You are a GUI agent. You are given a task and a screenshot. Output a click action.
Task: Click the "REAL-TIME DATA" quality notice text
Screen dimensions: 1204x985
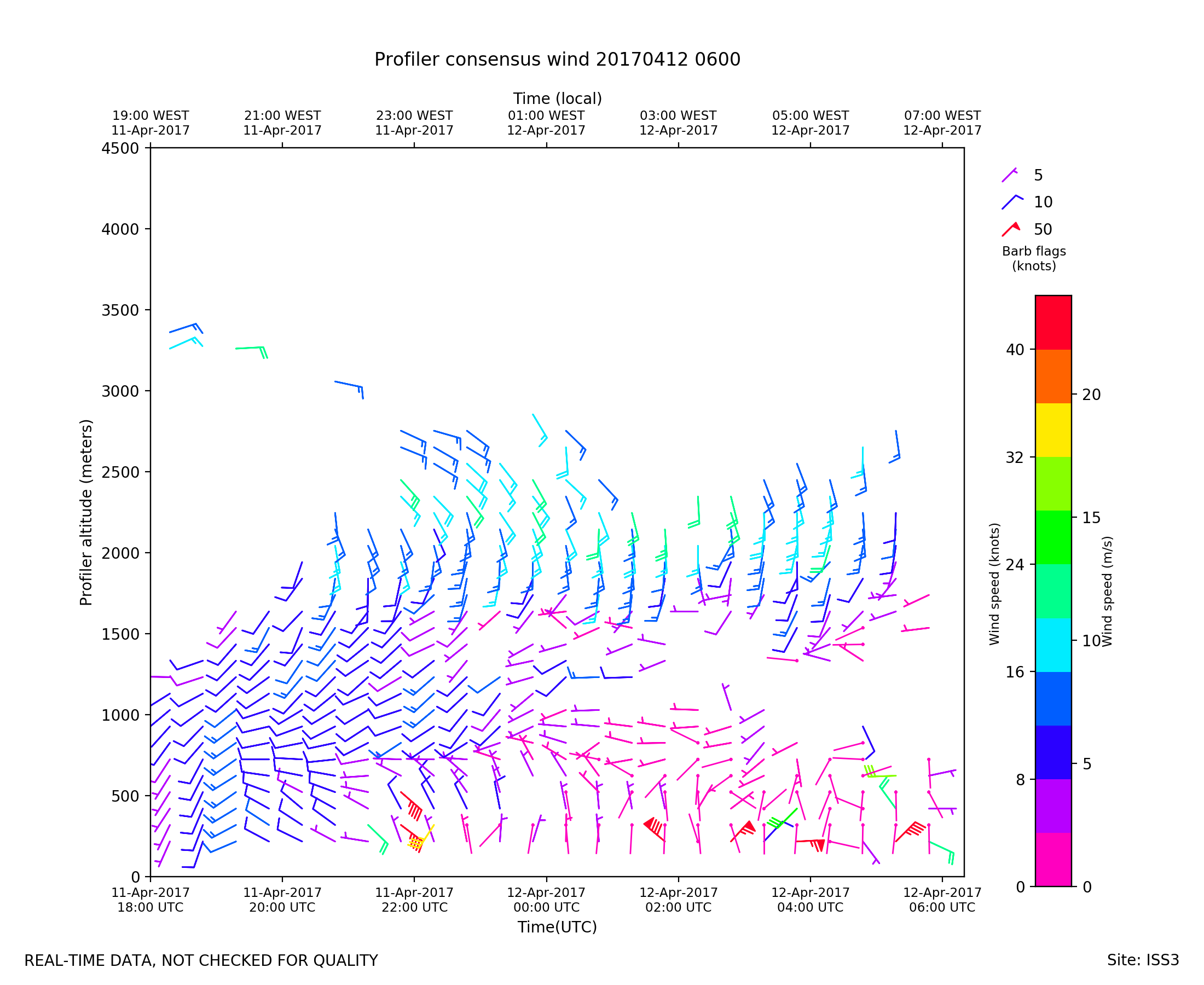[201, 961]
